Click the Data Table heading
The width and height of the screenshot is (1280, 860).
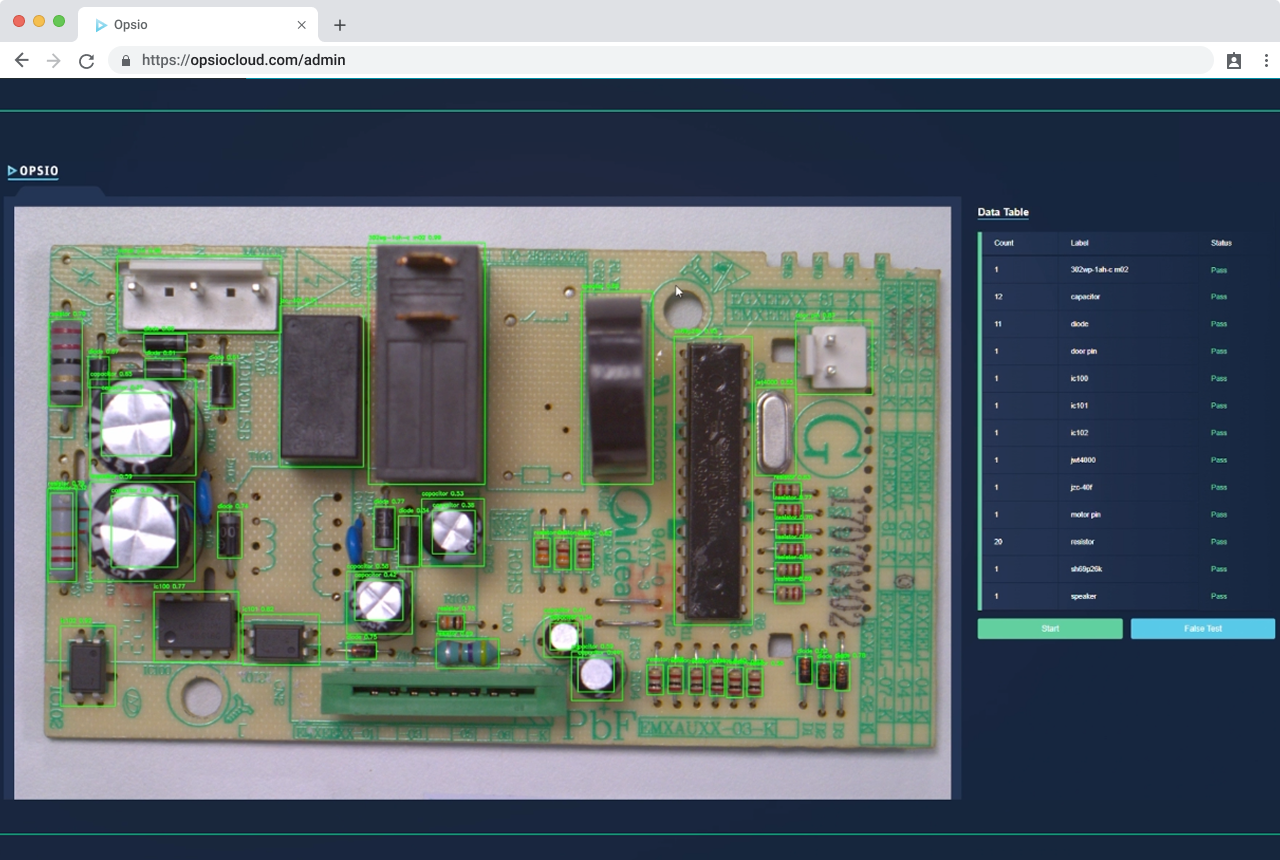(1003, 211)
